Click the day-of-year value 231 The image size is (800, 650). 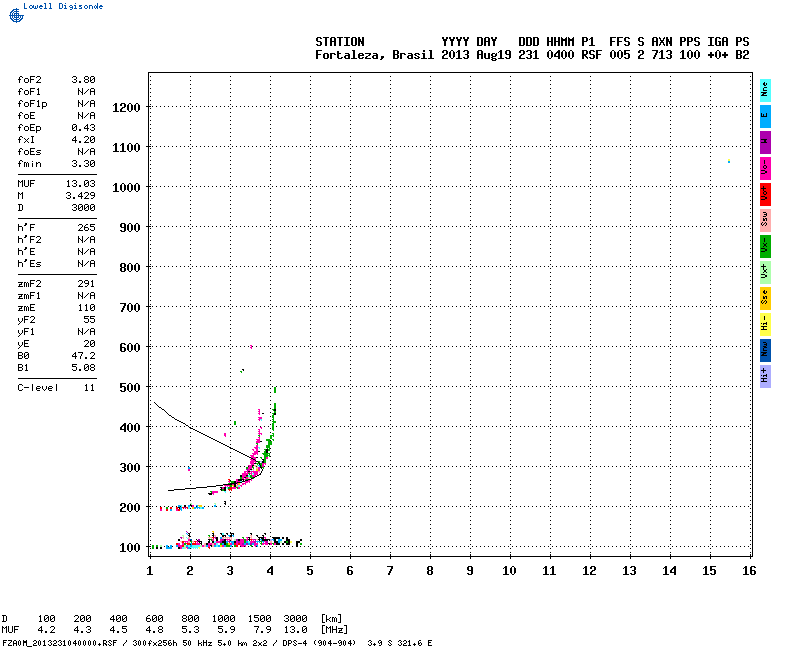pos(529,55)
